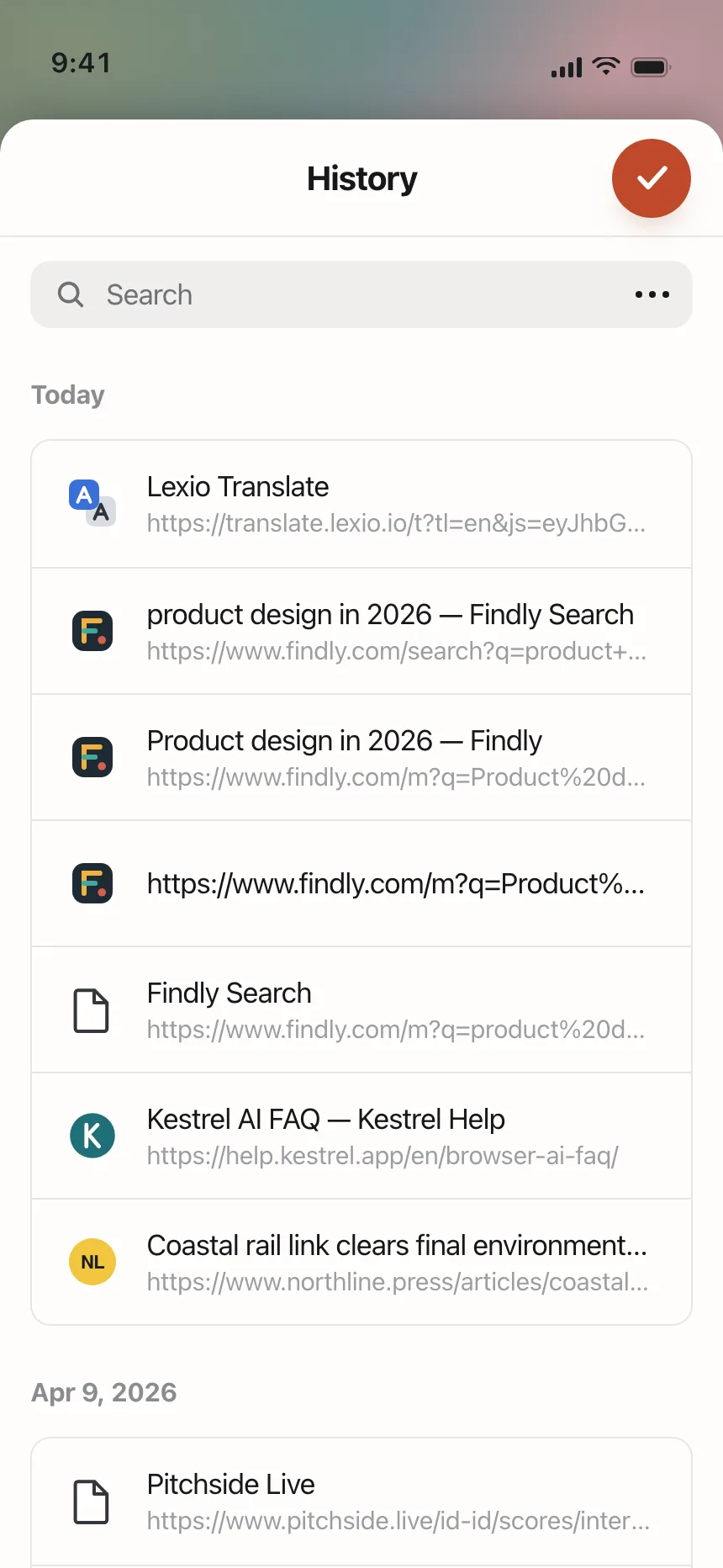Open the three-dots menu in search bar
Image resolution: width=723 pixels, height=1568 pixels.
(652, 294)
